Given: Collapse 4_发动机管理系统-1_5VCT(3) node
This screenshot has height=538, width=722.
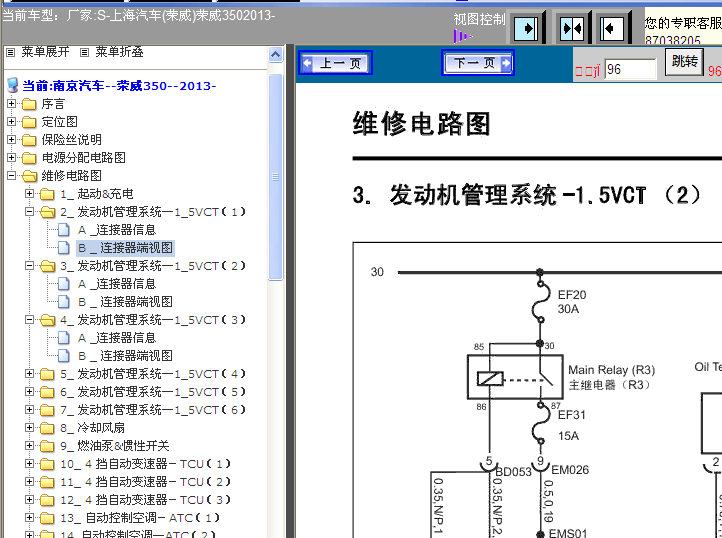Looking at the screenshot, I should 29,320.
